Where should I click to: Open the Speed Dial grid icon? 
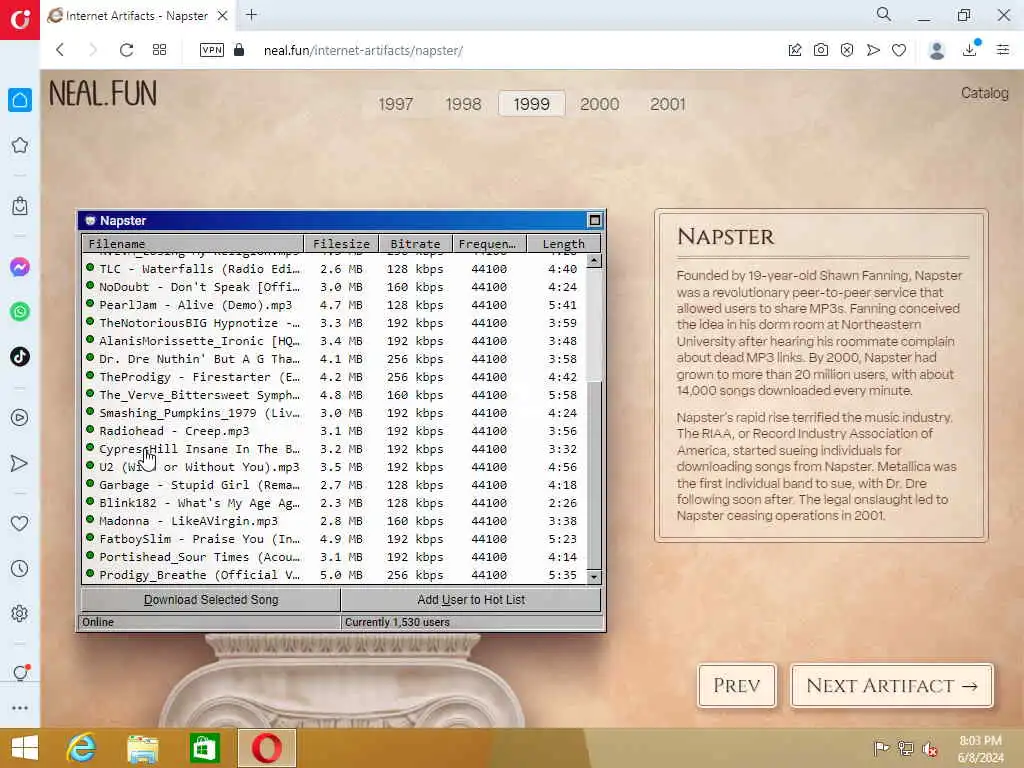click(159, 50)
